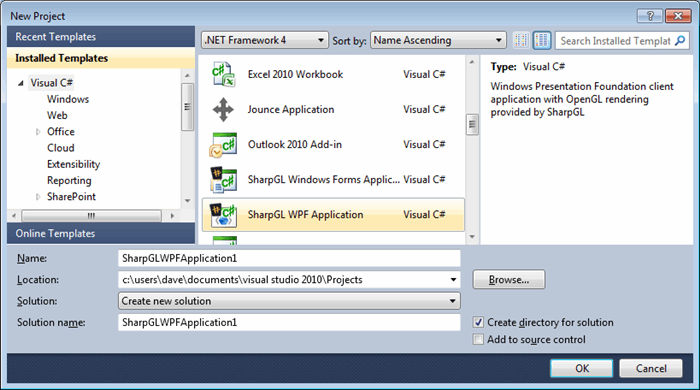Select the Outlook 2010 Add-in template icon
The image size is (700, 390).
tap(223, 145)
